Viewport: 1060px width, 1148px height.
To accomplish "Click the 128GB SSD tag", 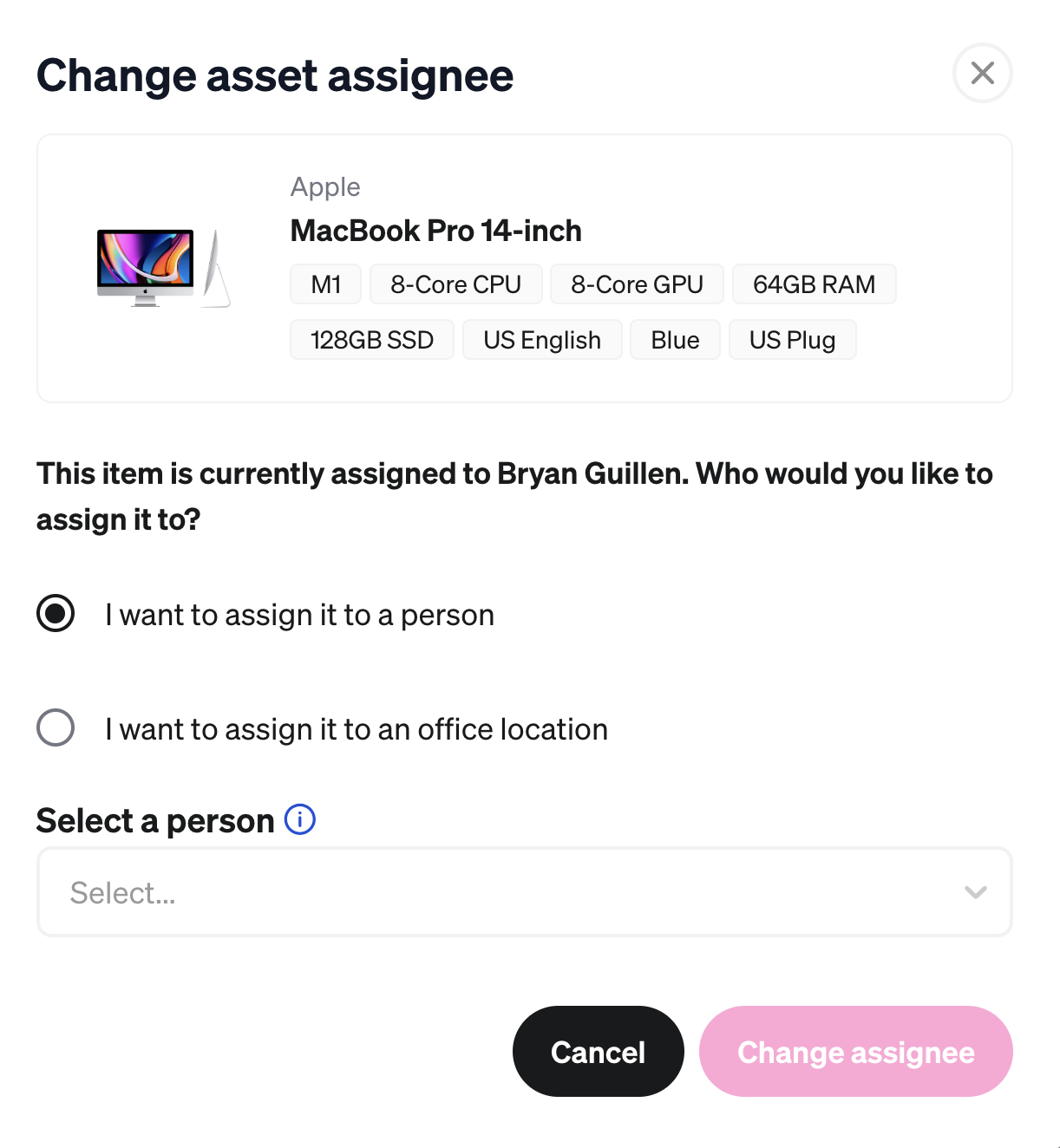I will click(372, 340).
